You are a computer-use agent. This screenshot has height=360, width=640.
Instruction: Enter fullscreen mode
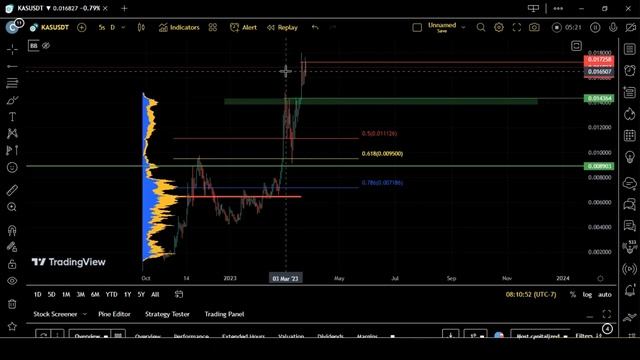tap(517, 27)
